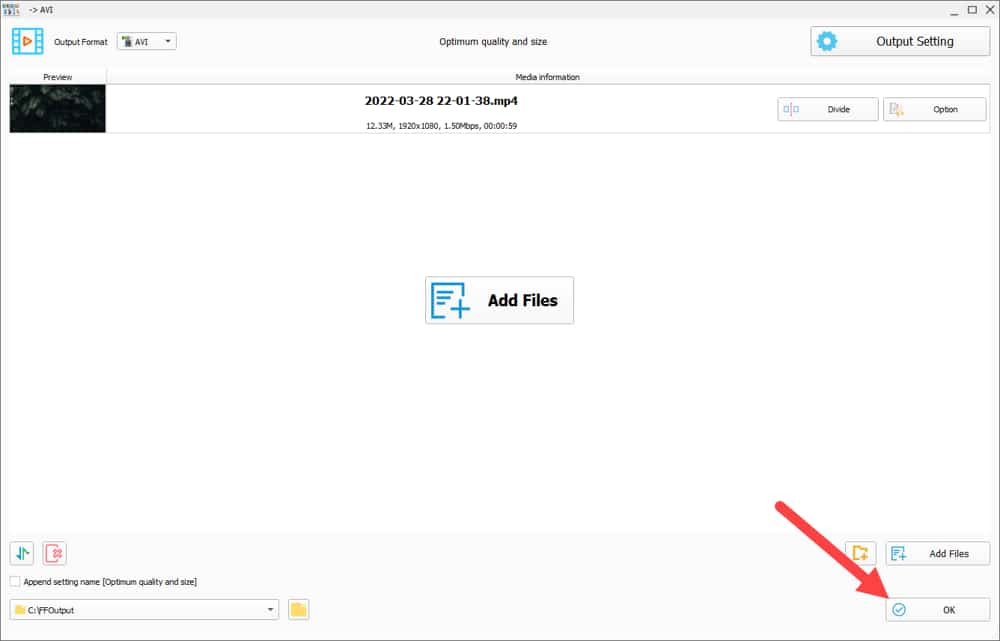Clear the file list using the red remove icon

[x=55, y=553]
